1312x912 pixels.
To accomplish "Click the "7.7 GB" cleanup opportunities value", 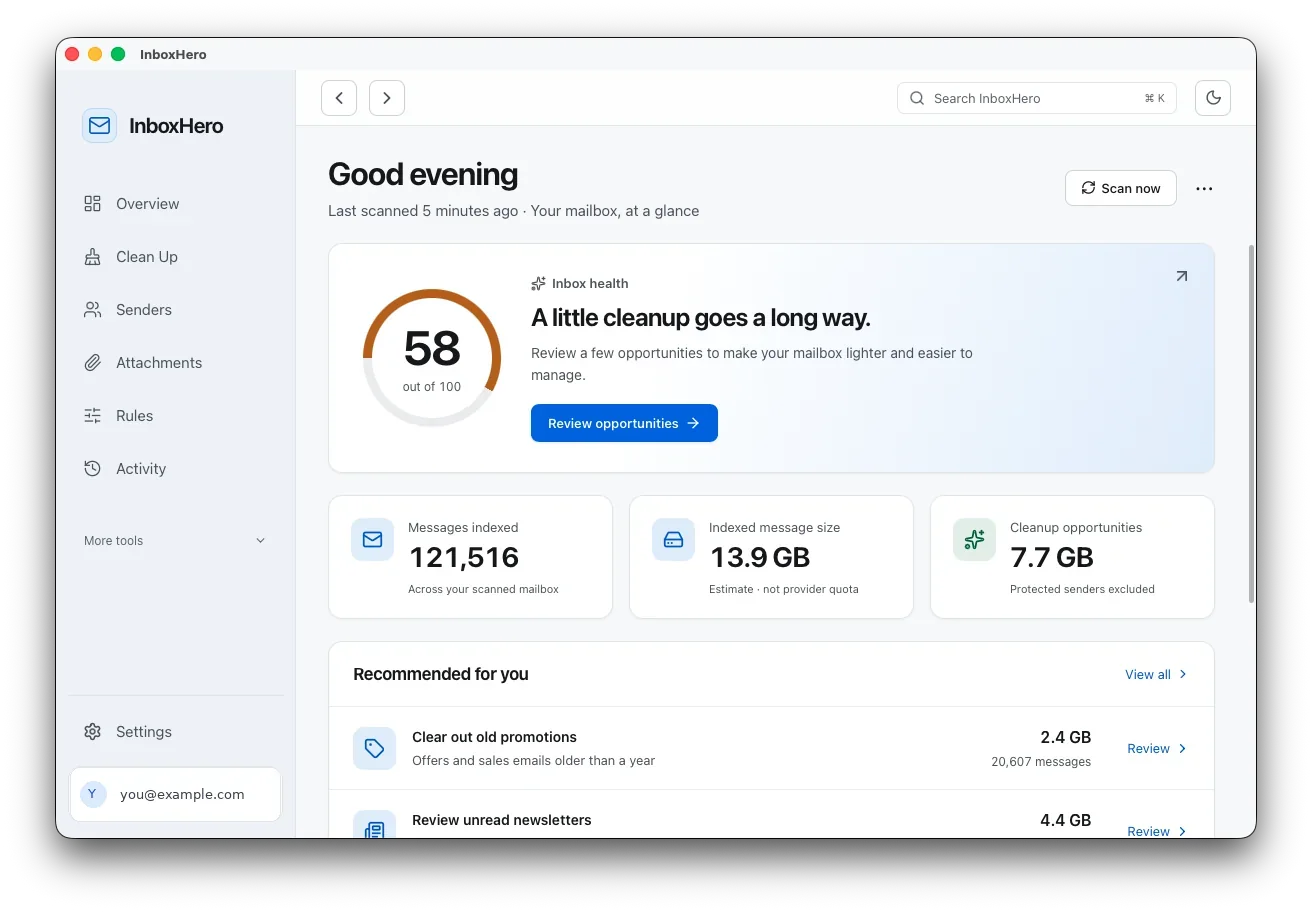I will (x=1052, y=558).
